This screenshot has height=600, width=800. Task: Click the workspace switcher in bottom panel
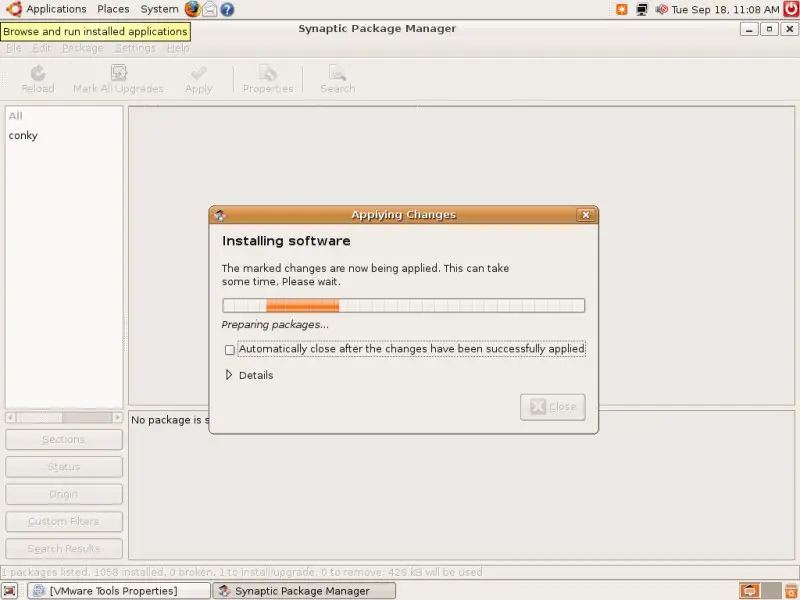(761, 591)
